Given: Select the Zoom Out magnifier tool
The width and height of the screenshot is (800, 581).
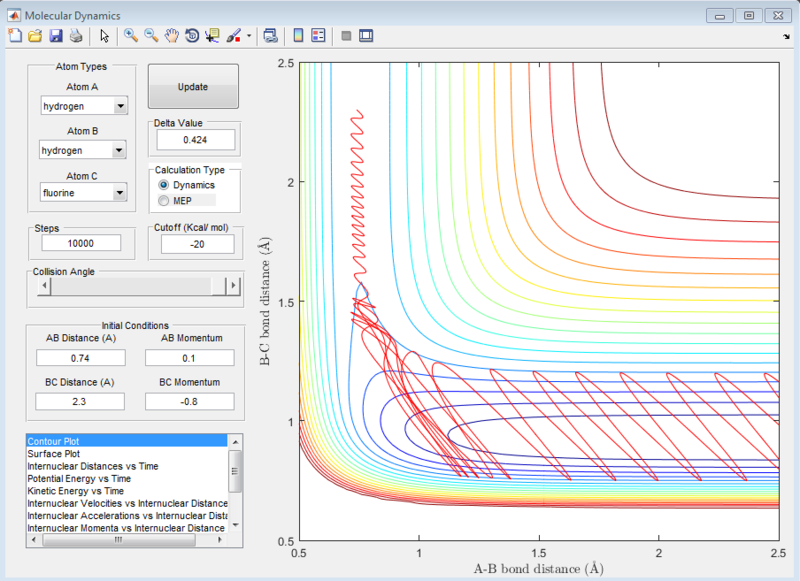Looking at the screenshot, I should [151, 36].
